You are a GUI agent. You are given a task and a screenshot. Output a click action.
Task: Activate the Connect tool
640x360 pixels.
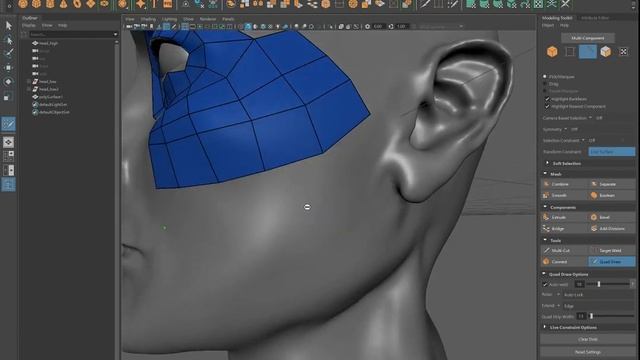pyautogui.click(x=564, y=262)
